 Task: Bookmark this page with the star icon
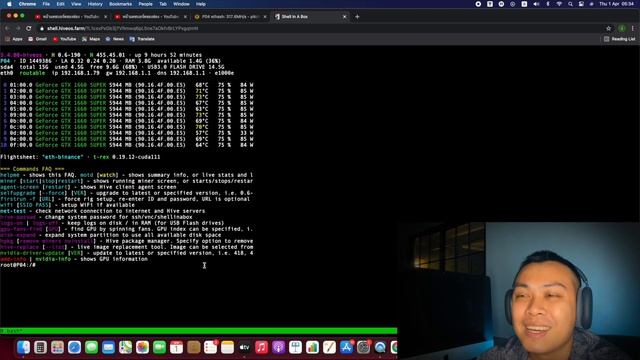(x=609, y=28)
